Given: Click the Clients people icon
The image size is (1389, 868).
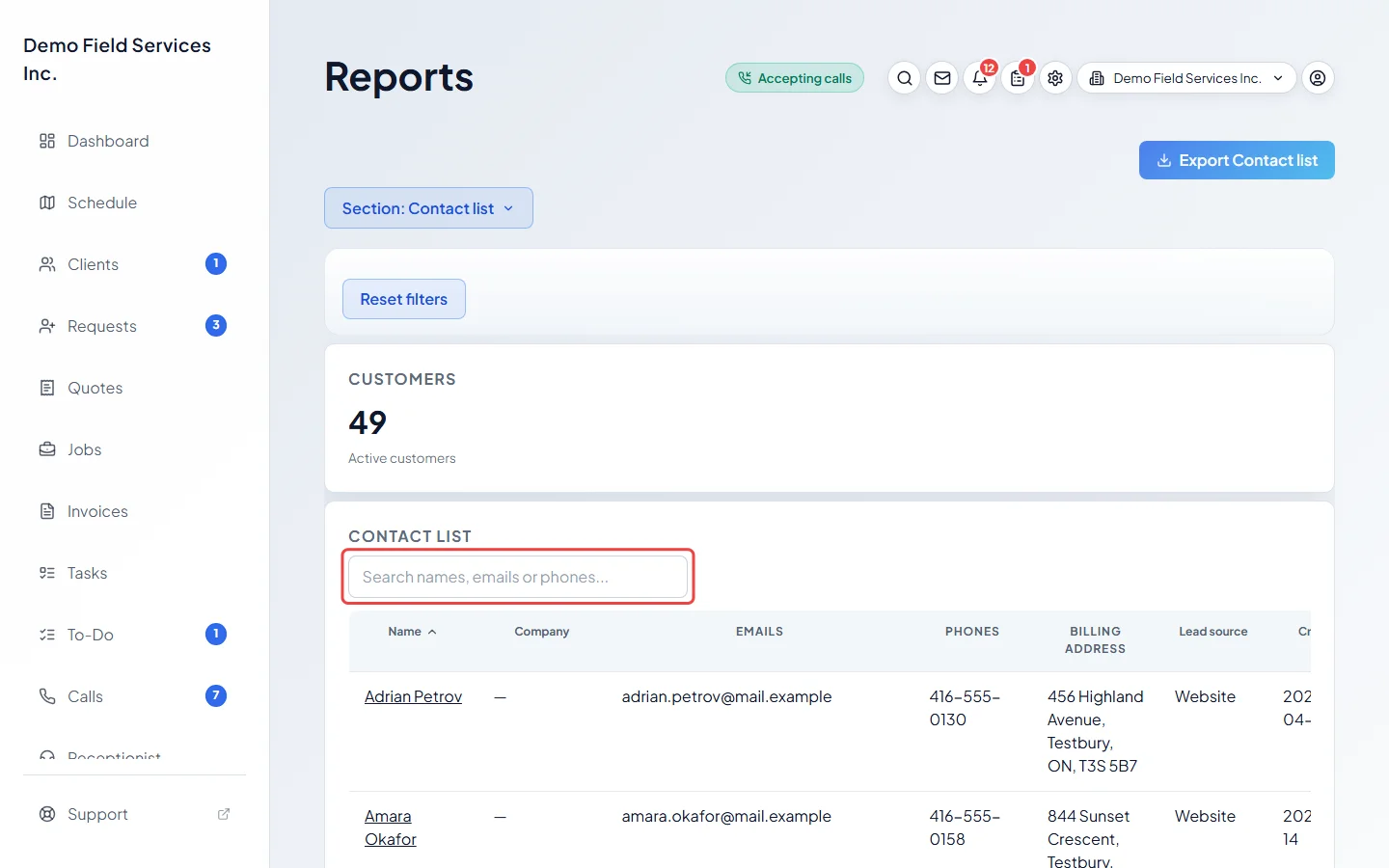Looking at the screenshot, I should 47,264.
